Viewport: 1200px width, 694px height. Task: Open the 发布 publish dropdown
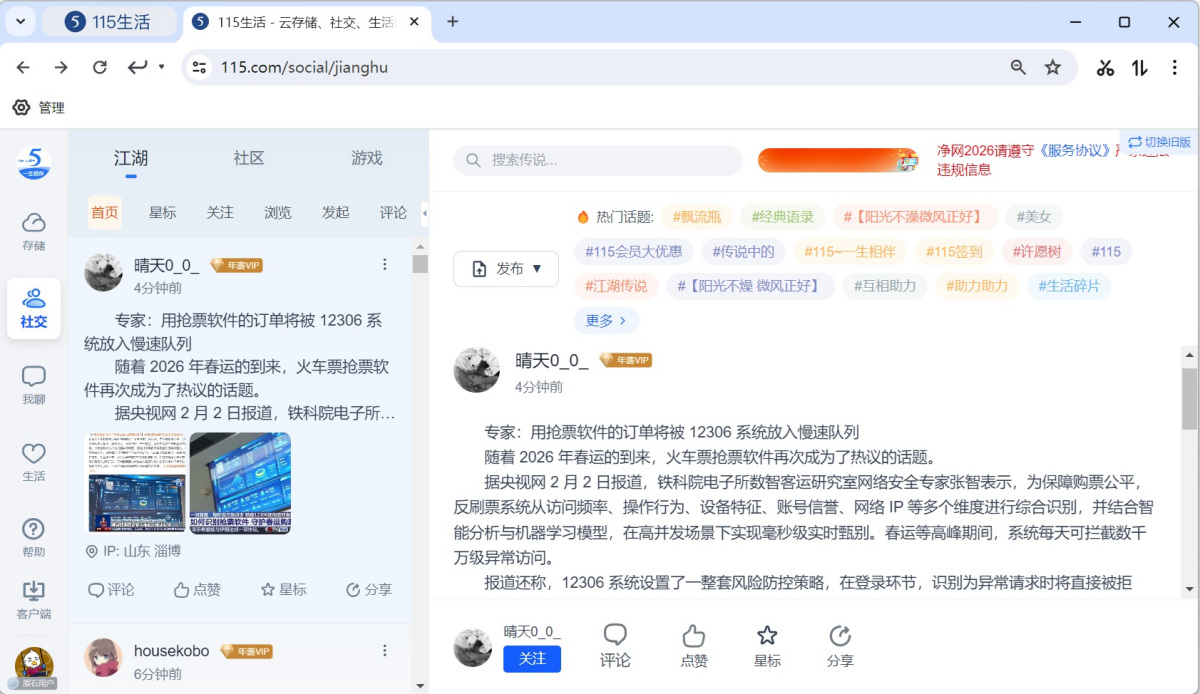506,268
